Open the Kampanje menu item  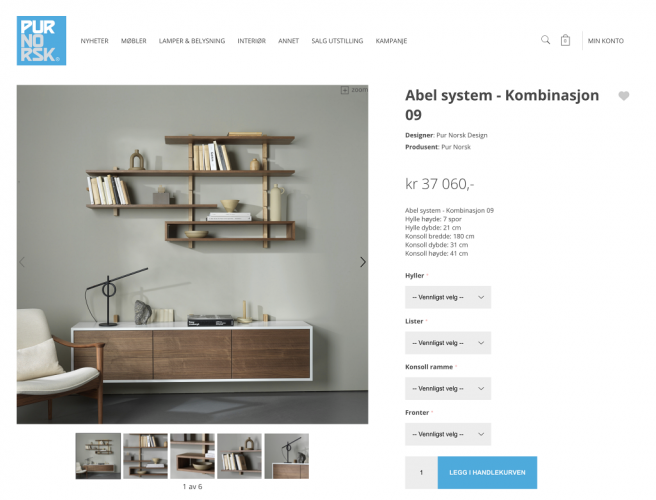click(x=391, y=41)
